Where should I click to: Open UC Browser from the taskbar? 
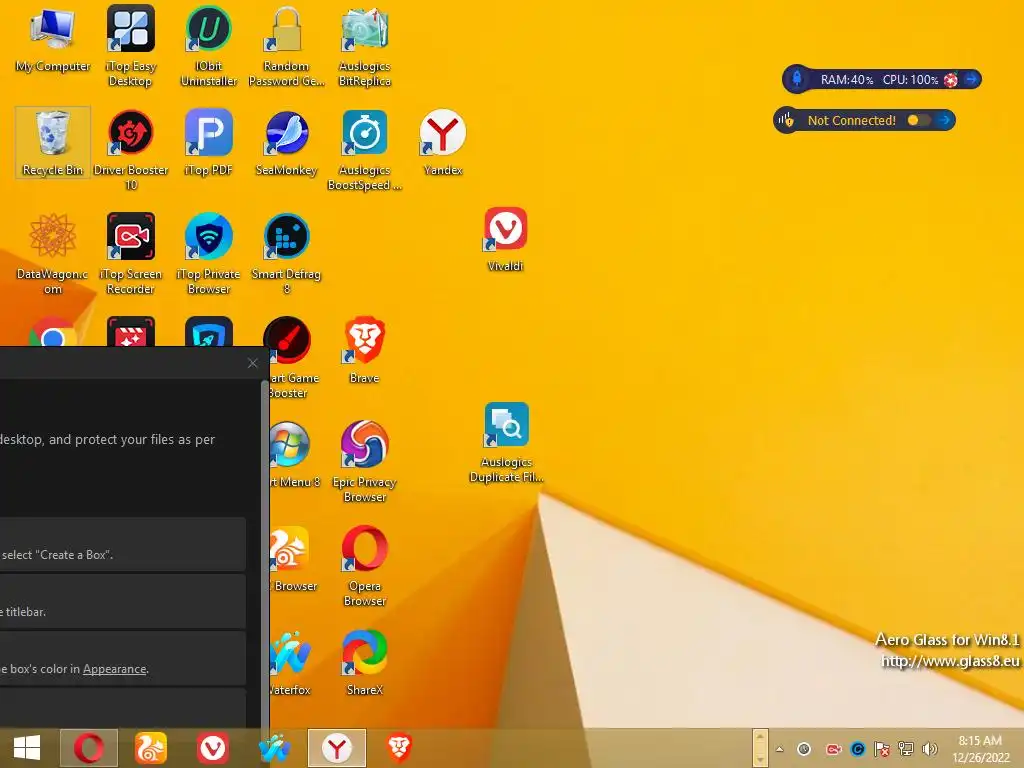tap(151, 748)
